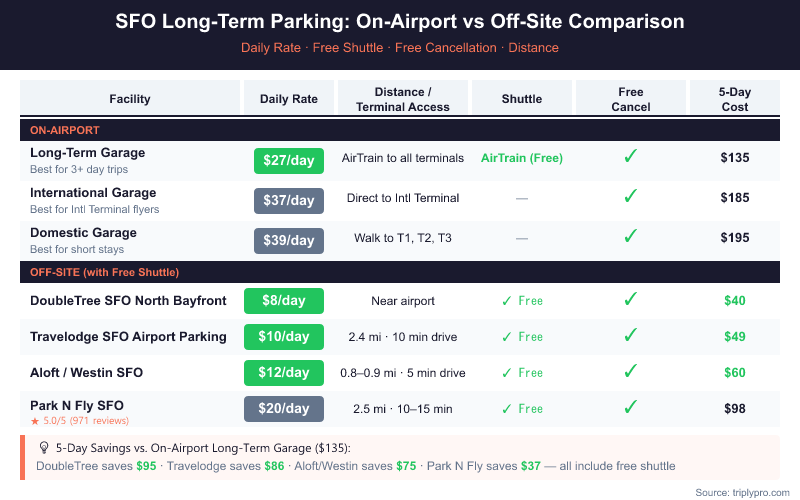
Task: Click the lightbulb icon beside 5-Day Savings
Action: click(43, 448)
